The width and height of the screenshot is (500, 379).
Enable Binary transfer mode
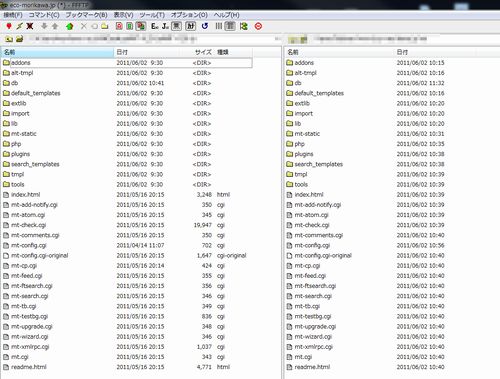coord(130,26)
